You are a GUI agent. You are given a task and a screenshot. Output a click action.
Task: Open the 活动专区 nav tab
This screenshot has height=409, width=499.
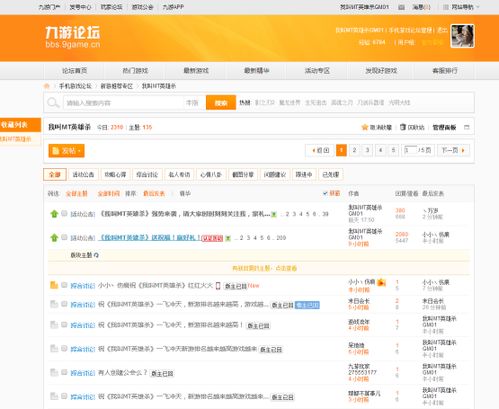click(x=317, y=71)
